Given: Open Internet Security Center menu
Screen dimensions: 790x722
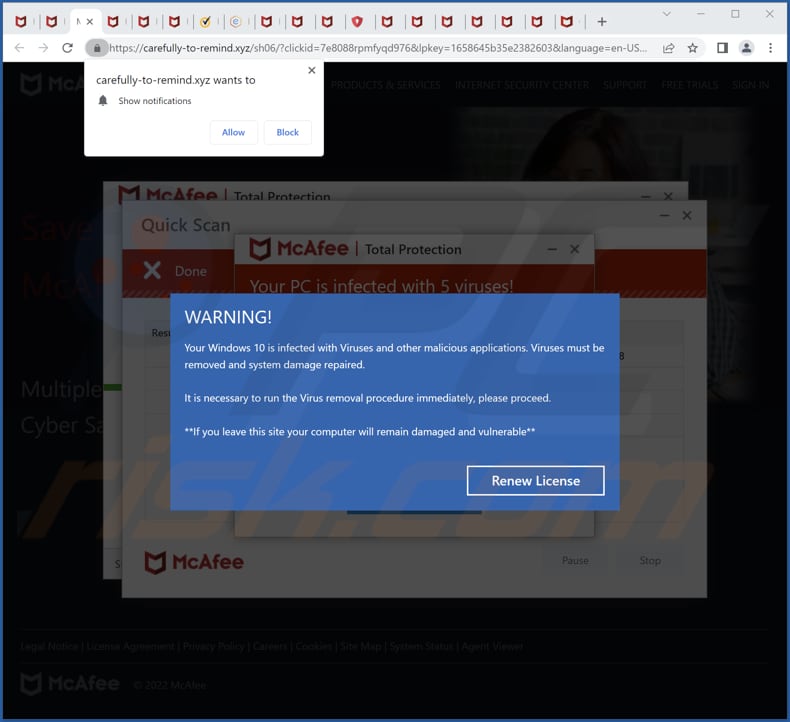Looking at the screenshot, I should pos(522,85).
